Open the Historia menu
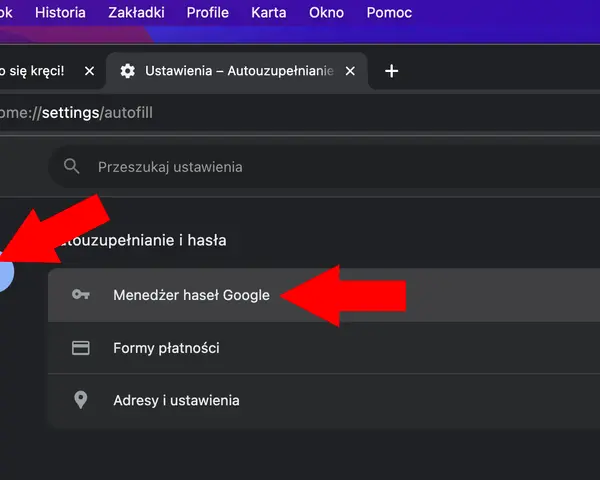This screenshot has height=480, width=600. click(60, 13)
